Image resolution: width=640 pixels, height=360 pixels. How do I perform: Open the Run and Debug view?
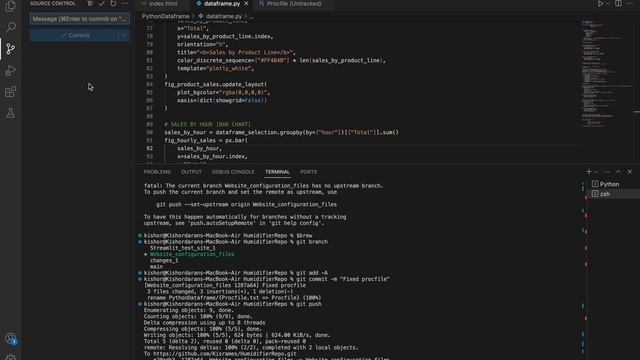click(11, 70)
